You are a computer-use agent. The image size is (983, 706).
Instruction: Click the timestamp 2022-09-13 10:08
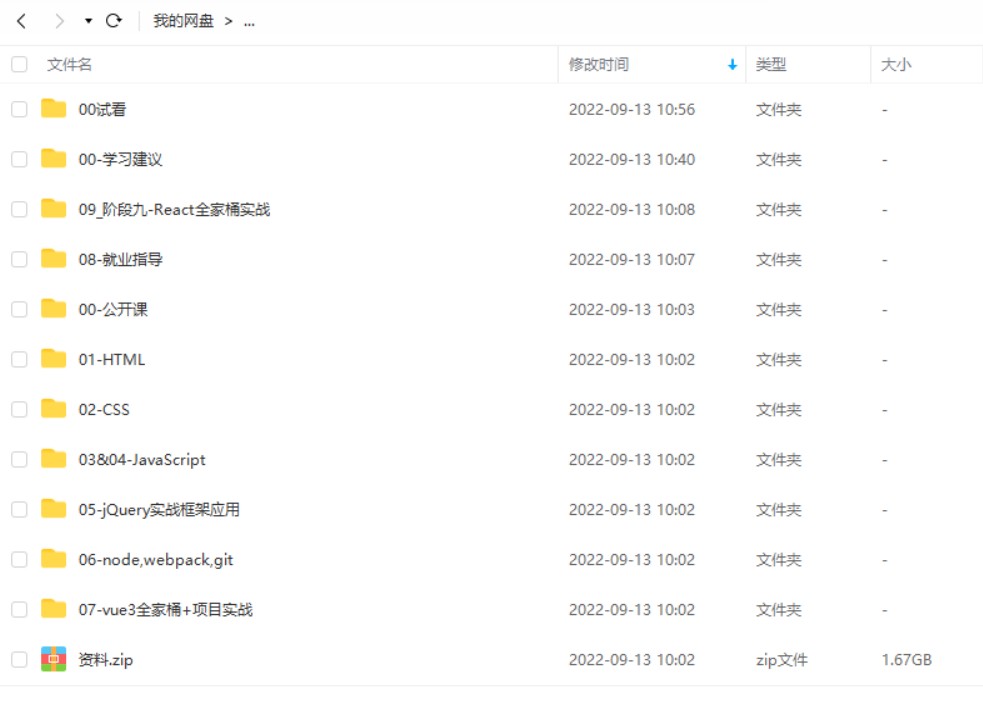(x=632, y=209)
